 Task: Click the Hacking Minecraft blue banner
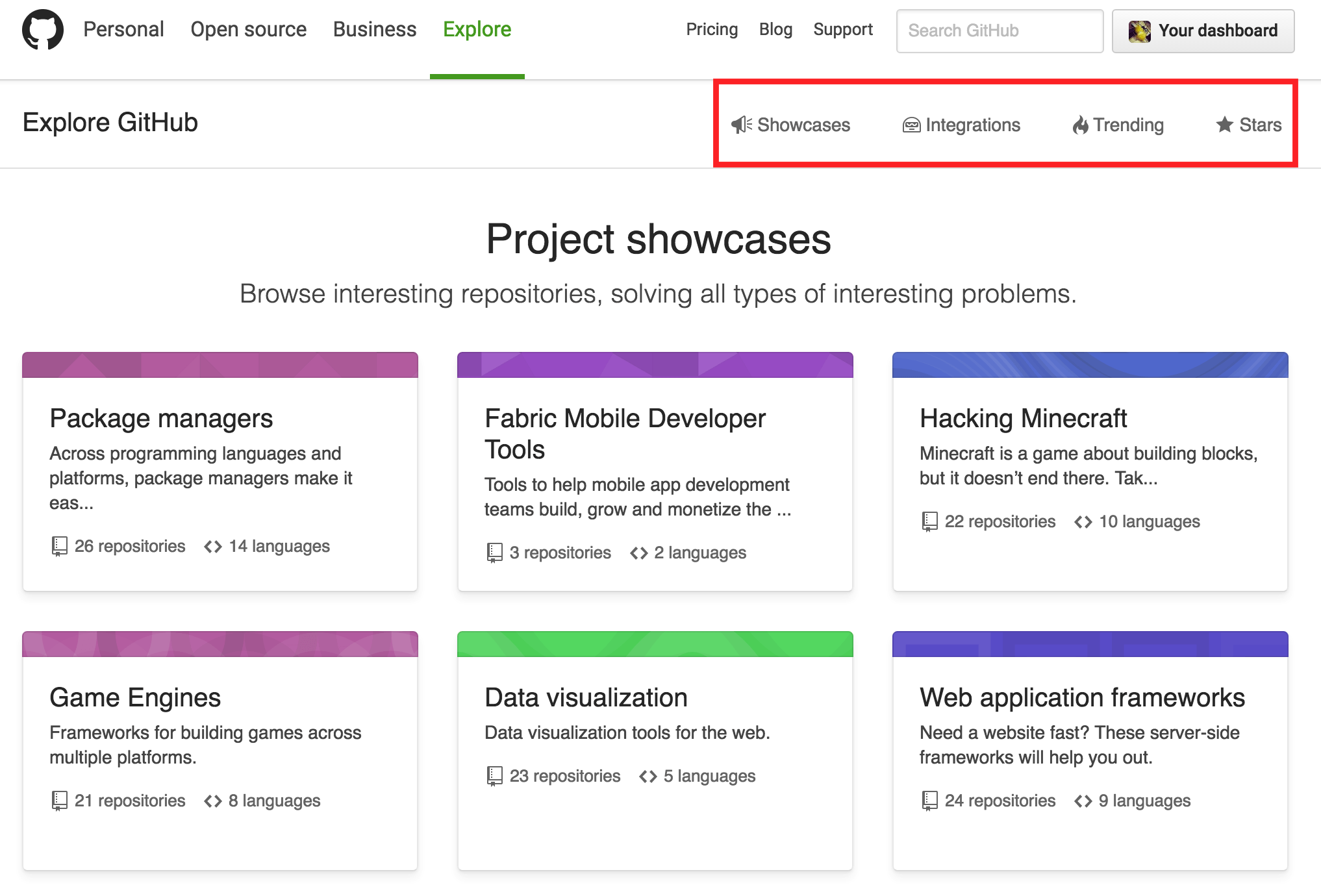(1090, 365)
